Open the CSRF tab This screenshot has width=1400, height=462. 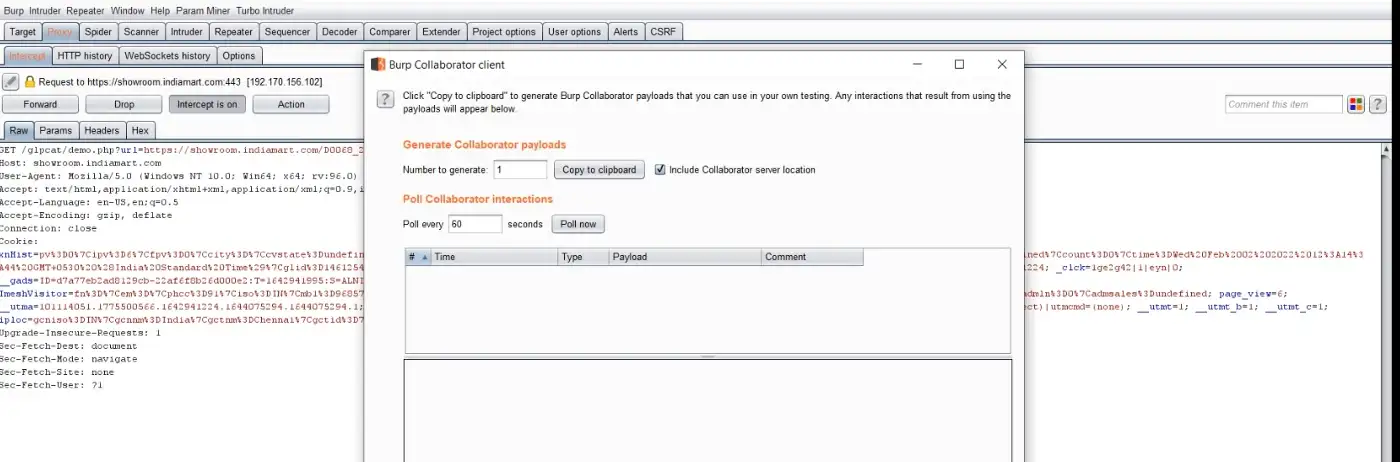[x=662, y=32]
